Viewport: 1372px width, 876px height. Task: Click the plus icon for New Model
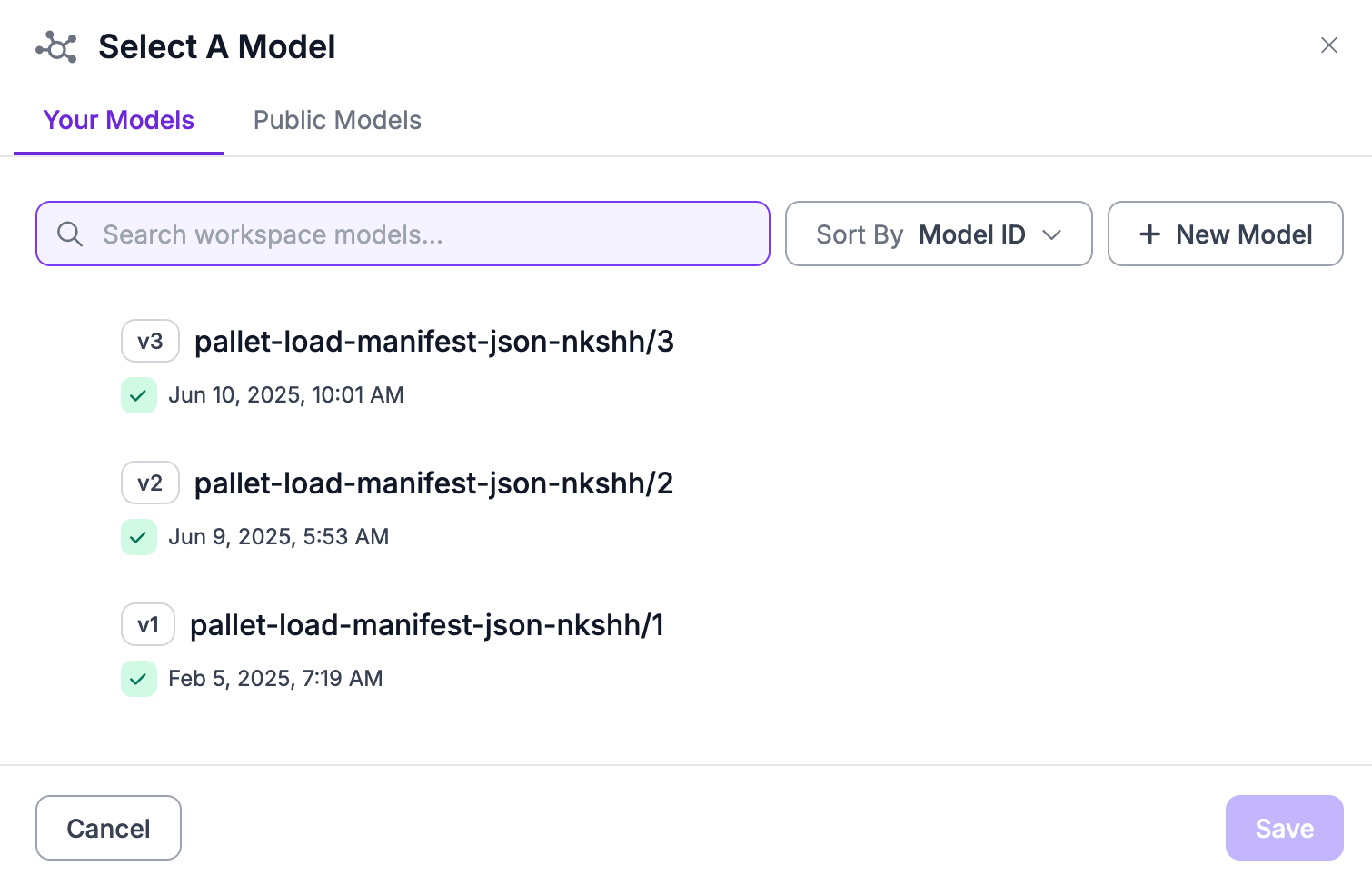pos(1149,234)
